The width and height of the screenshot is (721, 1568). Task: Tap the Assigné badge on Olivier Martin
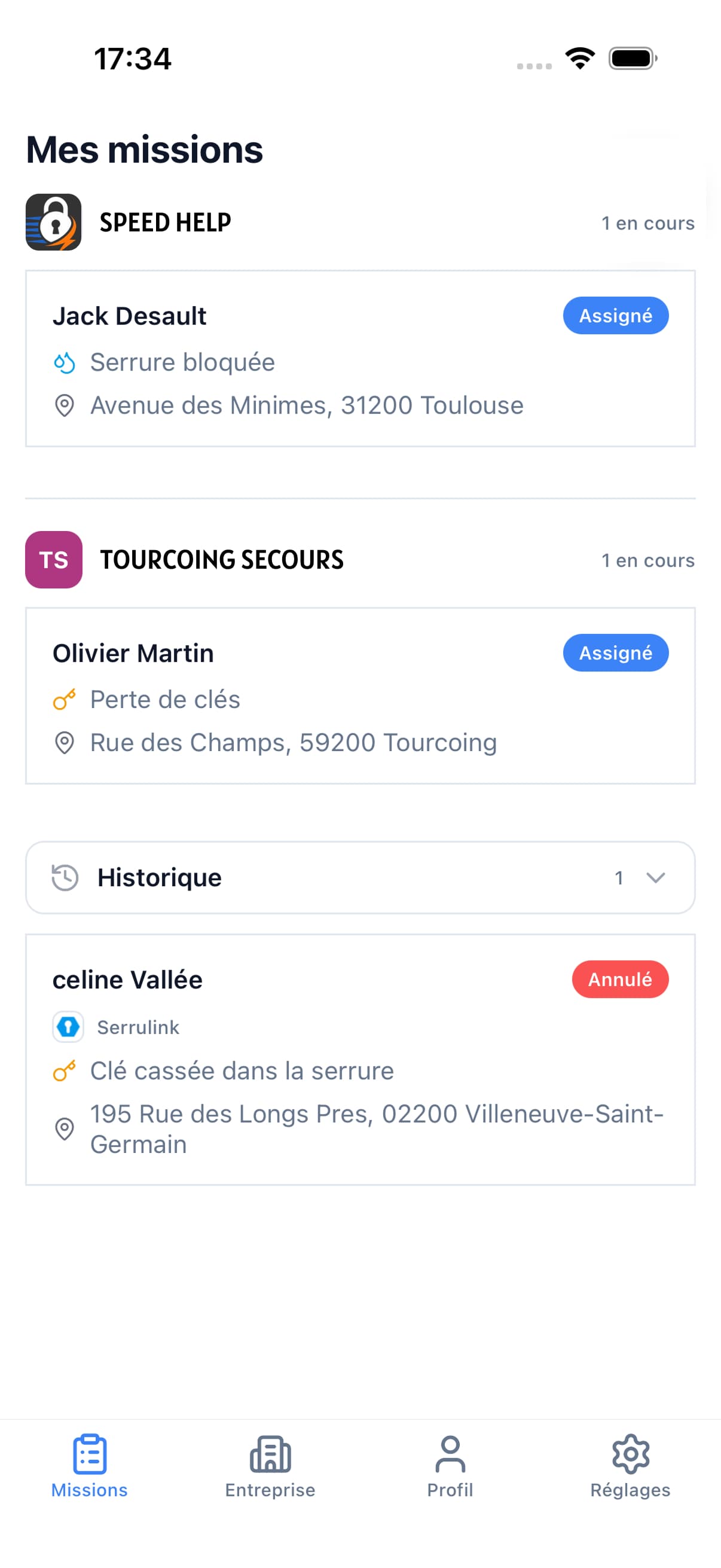(x=616, y=652)
